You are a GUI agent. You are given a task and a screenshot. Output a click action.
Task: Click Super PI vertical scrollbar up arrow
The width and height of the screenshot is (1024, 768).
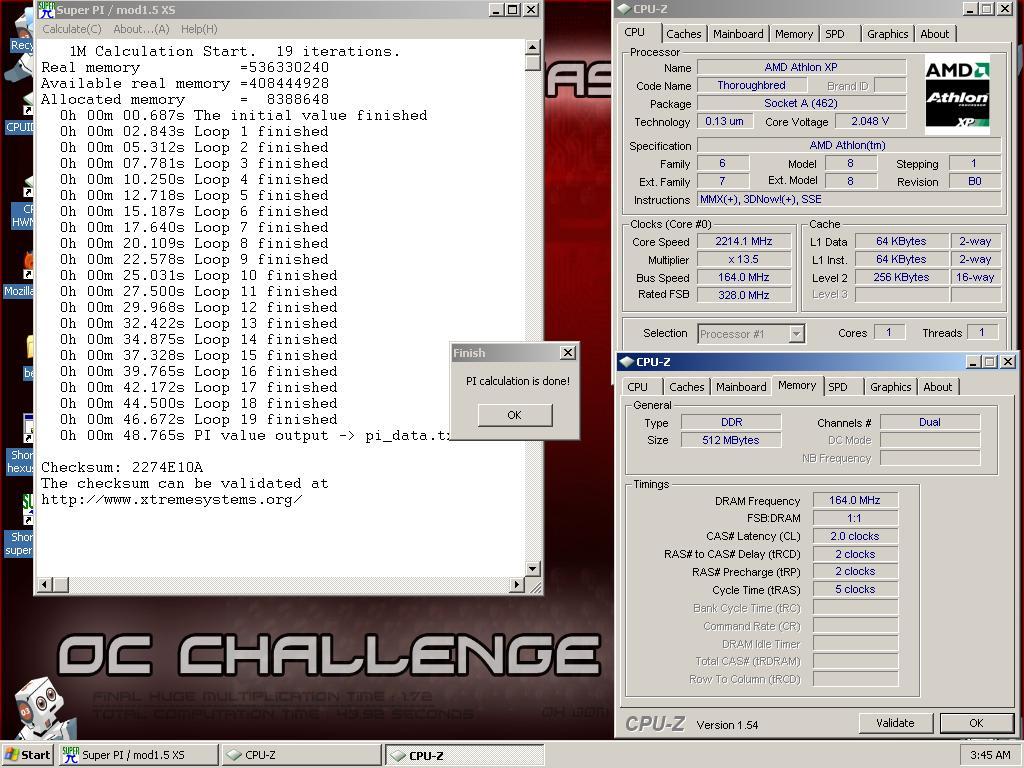click(533, 47)
